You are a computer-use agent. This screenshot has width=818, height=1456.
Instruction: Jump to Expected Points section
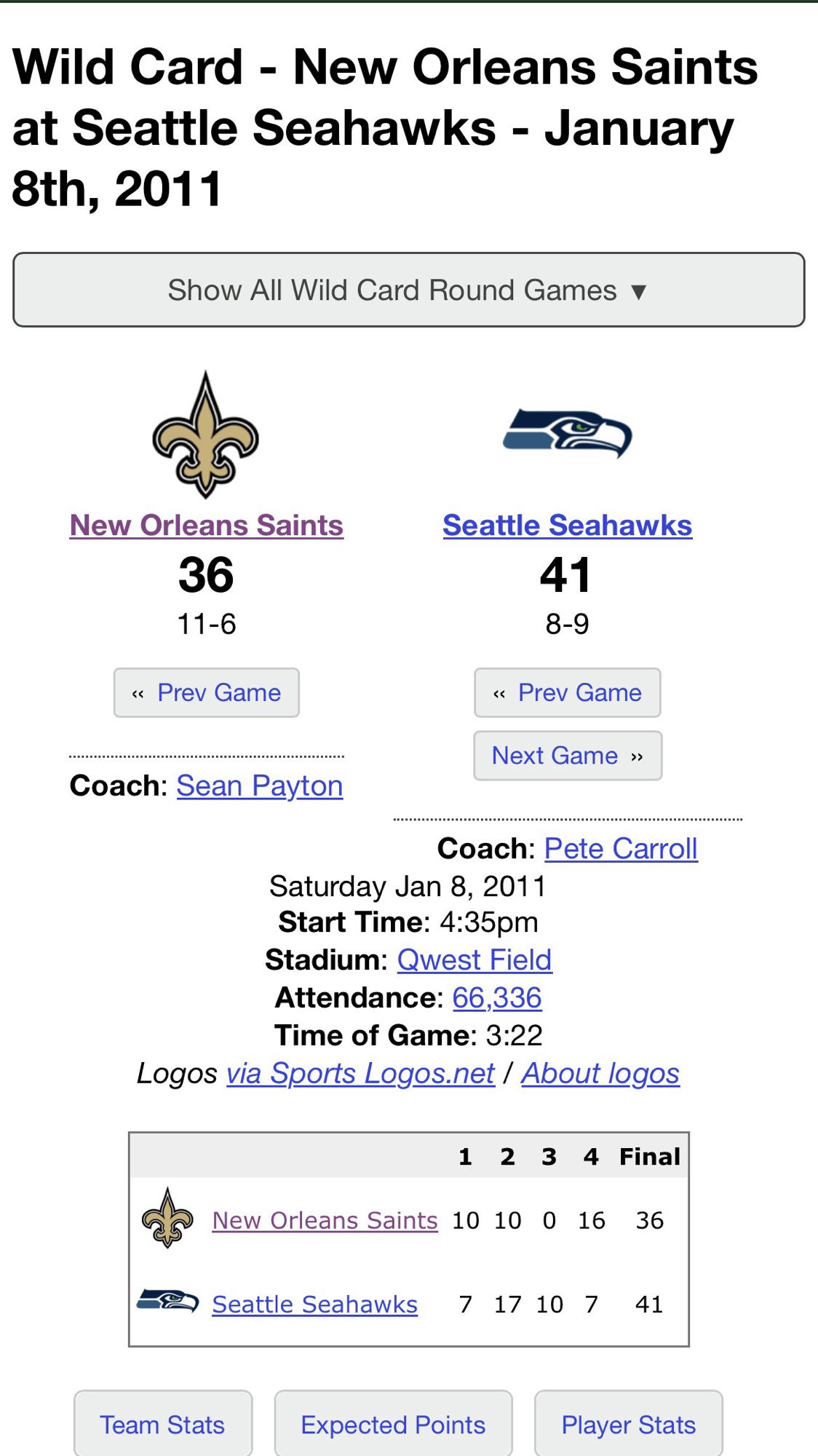pyautogui.click(x=393, y=1425)
